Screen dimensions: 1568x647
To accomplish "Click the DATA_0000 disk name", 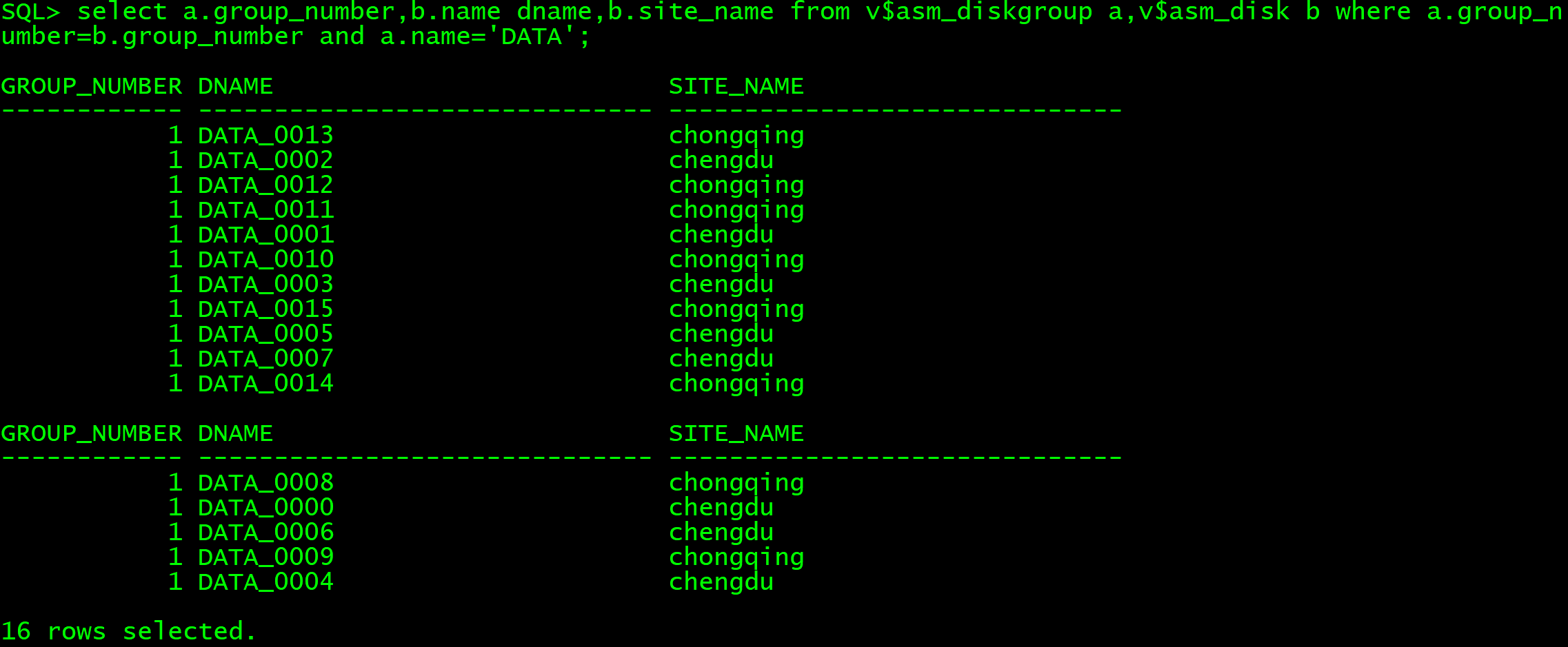I will point(265,508).
